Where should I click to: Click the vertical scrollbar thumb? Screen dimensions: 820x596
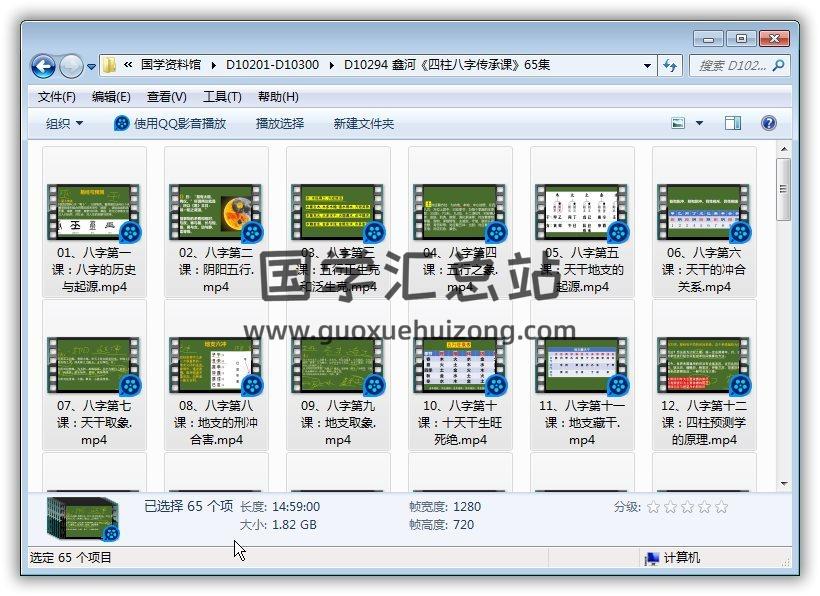(x=783, y=189)
